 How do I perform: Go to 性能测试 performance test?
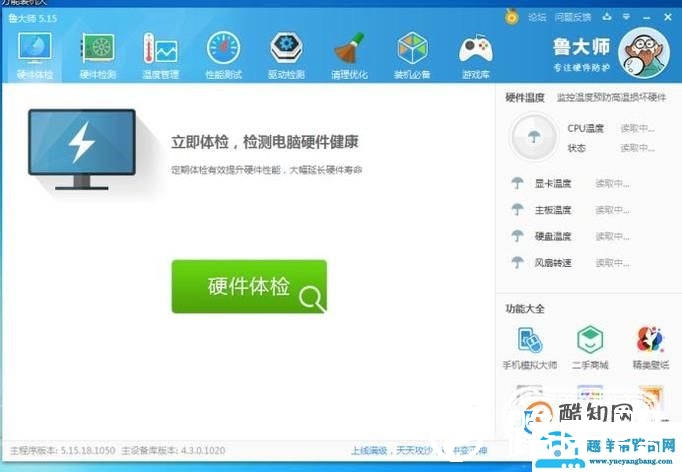(223, 56)
